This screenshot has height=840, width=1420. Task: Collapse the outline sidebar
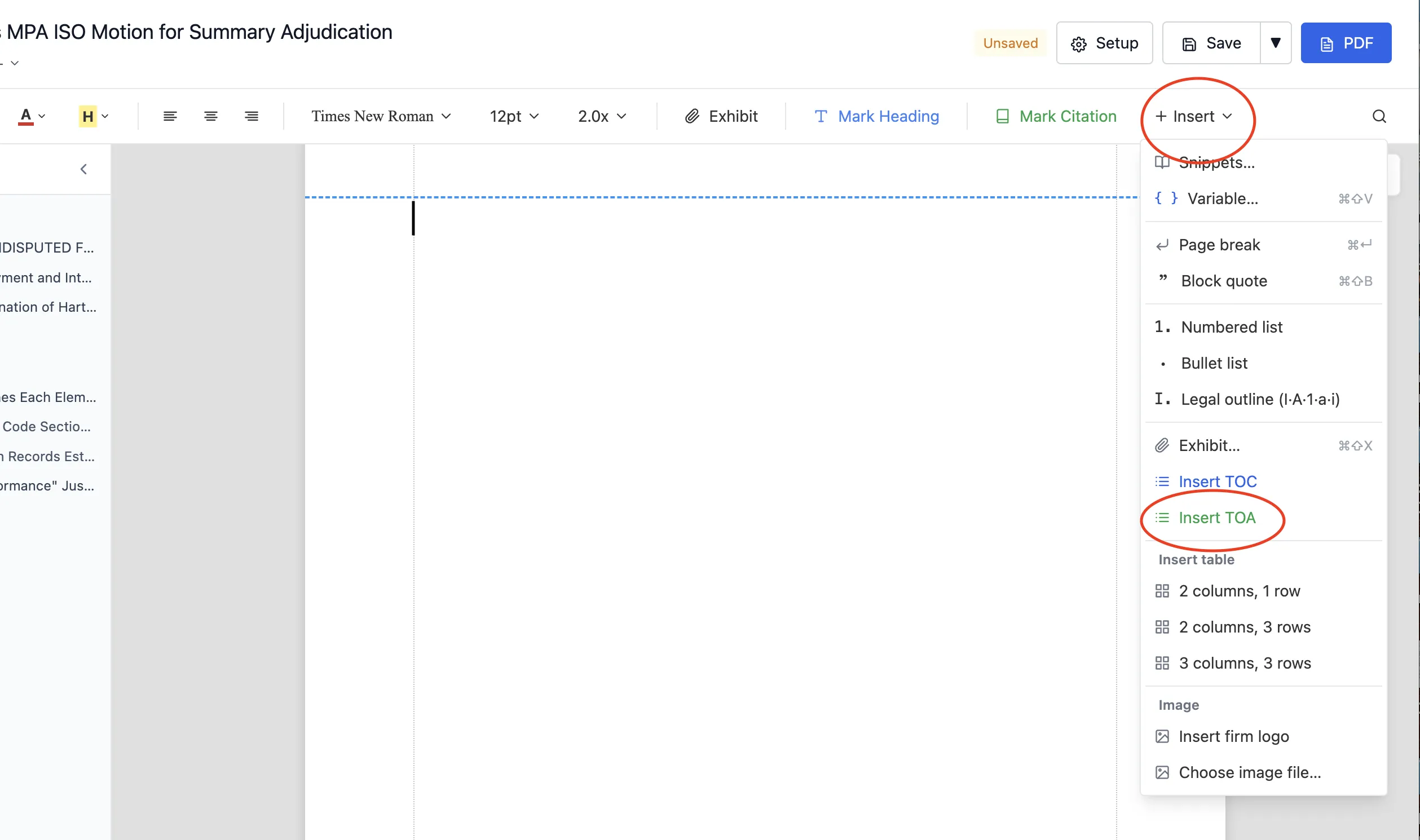tap(84, 169)
